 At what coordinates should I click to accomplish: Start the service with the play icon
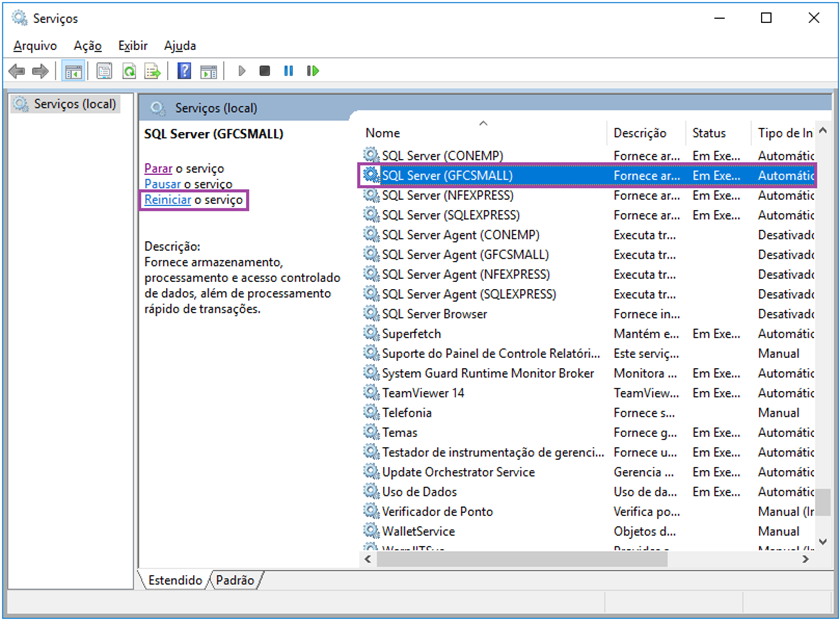pos(242,71)
